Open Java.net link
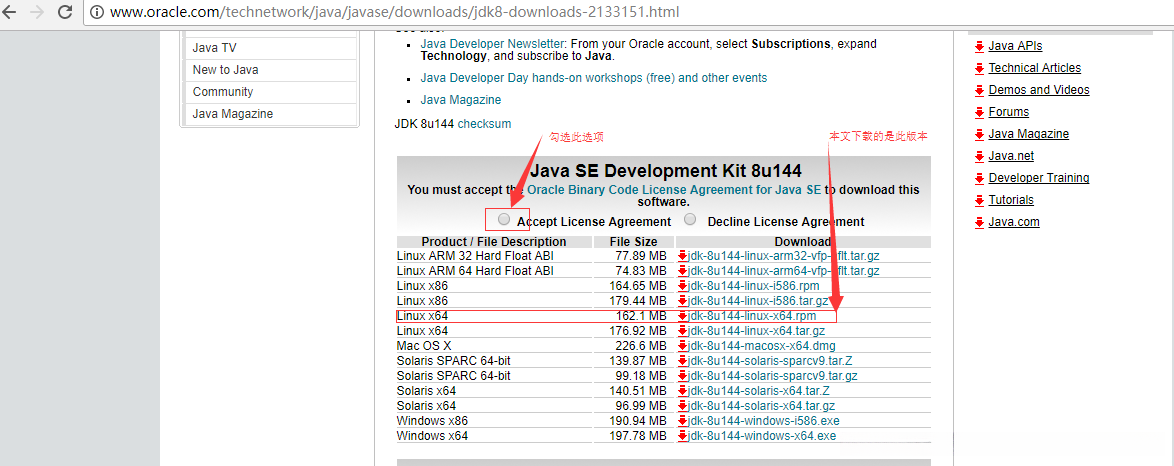This screenshot has width=1174, height=466. 1011,157
